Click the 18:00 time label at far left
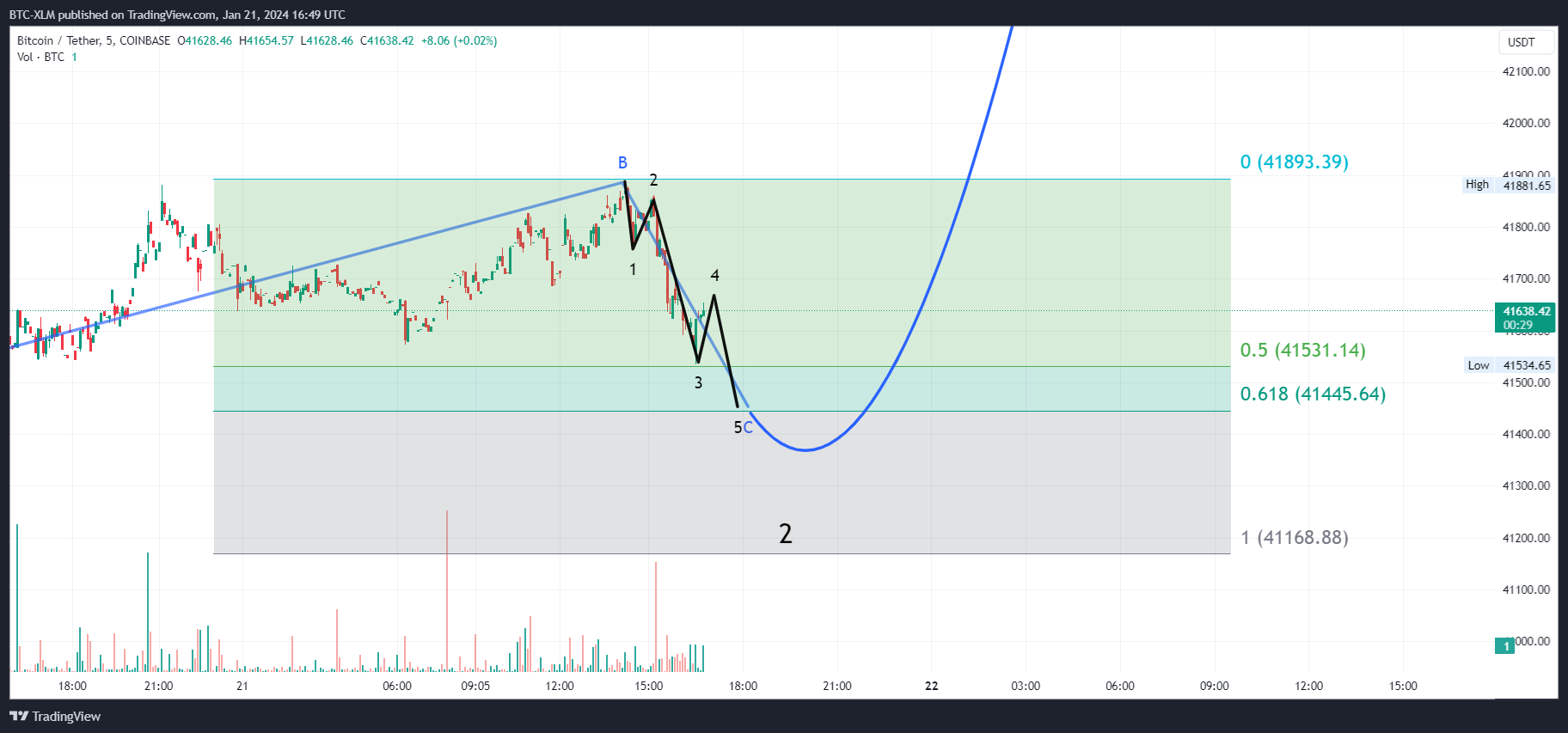Screen dimensions: 1568x733 (x=72, y=686)
